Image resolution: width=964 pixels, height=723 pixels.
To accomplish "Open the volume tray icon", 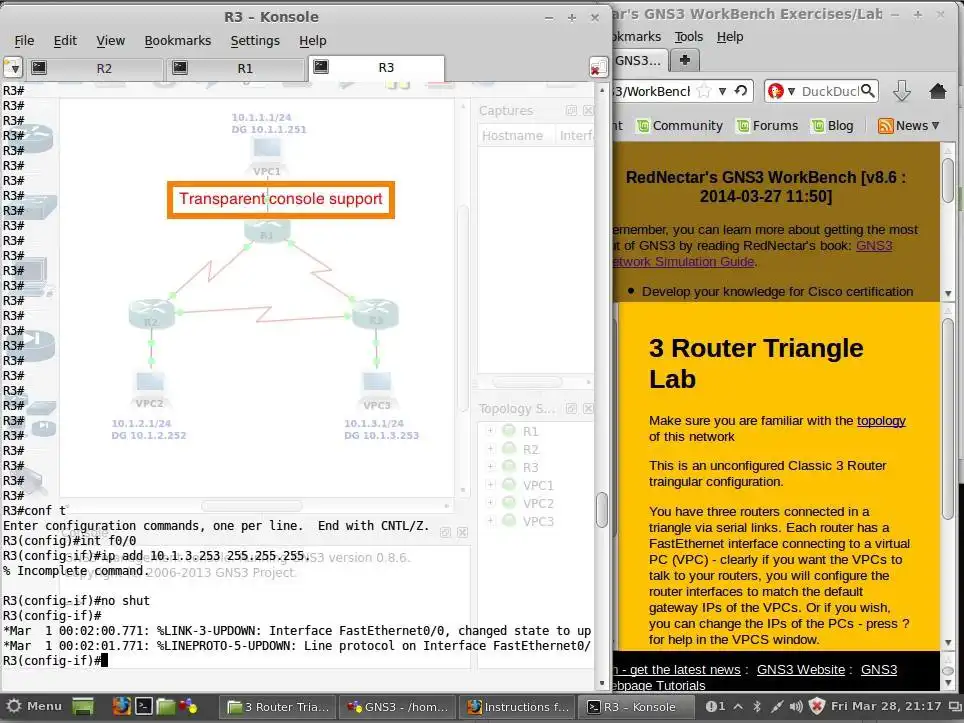I will [796, 706].
